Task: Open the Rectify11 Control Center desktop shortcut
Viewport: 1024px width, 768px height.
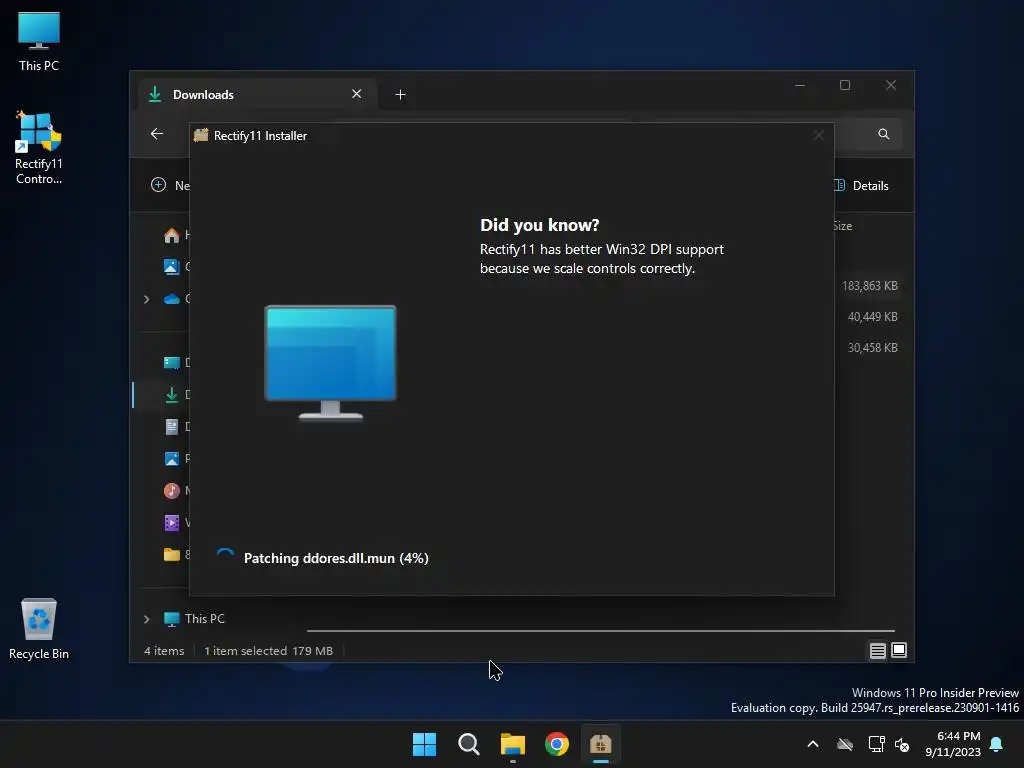Action: click(39, 148)
